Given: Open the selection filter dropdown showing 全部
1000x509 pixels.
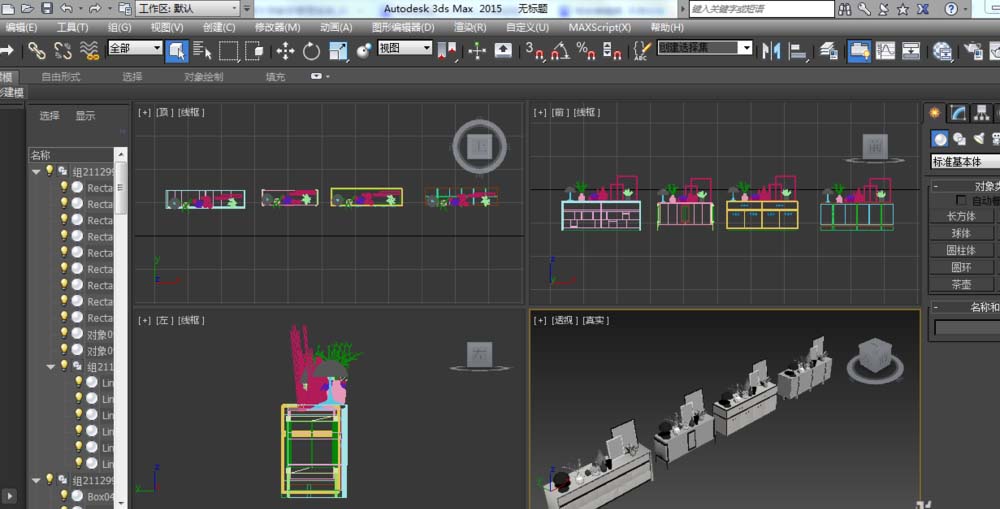Looking at the screenshot, I should 135,48.
